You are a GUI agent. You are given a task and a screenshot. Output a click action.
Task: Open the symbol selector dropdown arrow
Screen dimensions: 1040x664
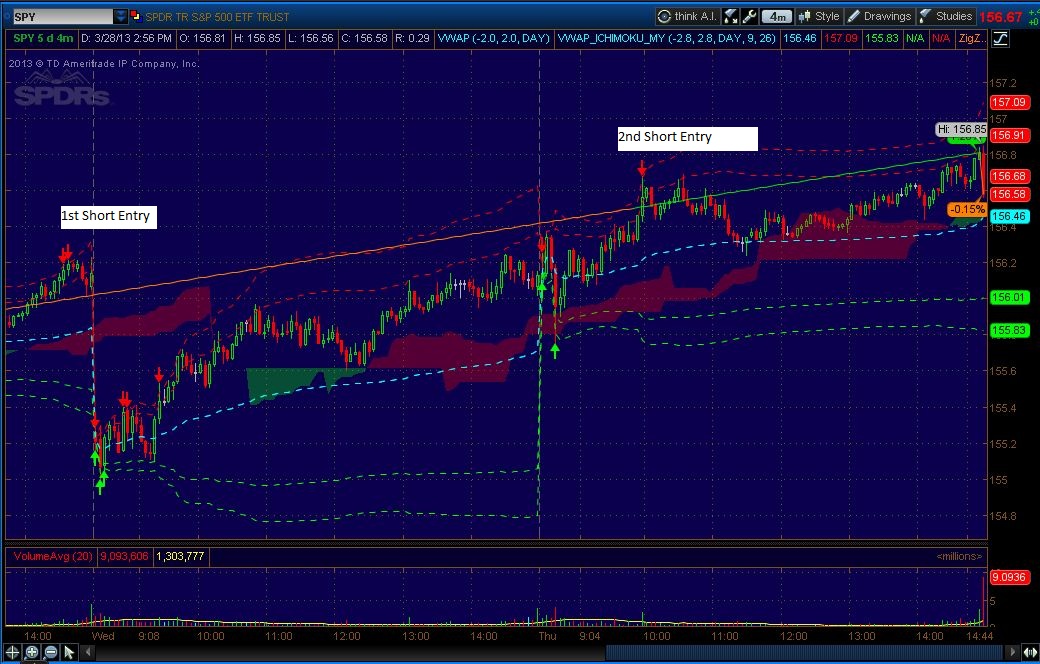click(120, 17)
